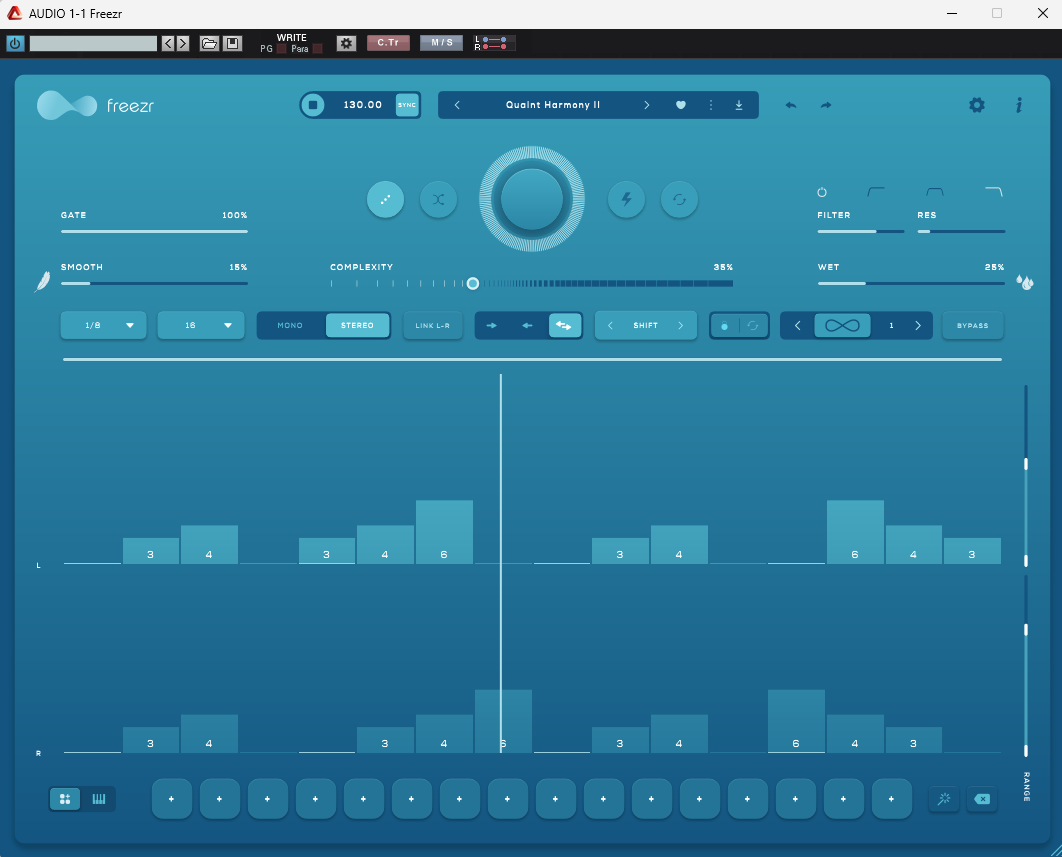
Task: Click the feather icon beside Smooth
Action: click(x=42, y=281)
